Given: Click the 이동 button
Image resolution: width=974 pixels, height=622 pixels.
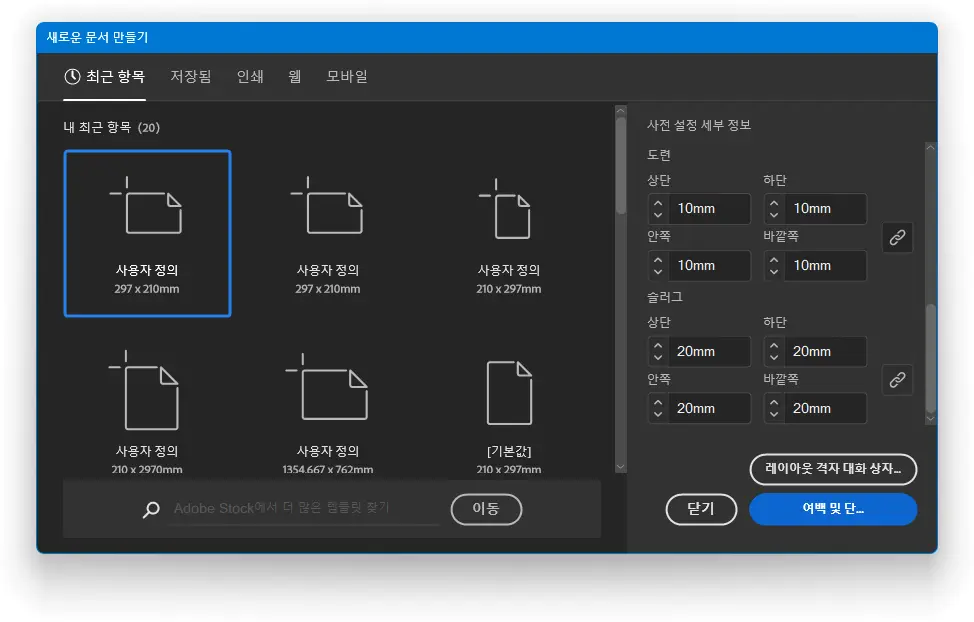Looking at the screenshot, I should pyautogui.click(x=486, y=509).
